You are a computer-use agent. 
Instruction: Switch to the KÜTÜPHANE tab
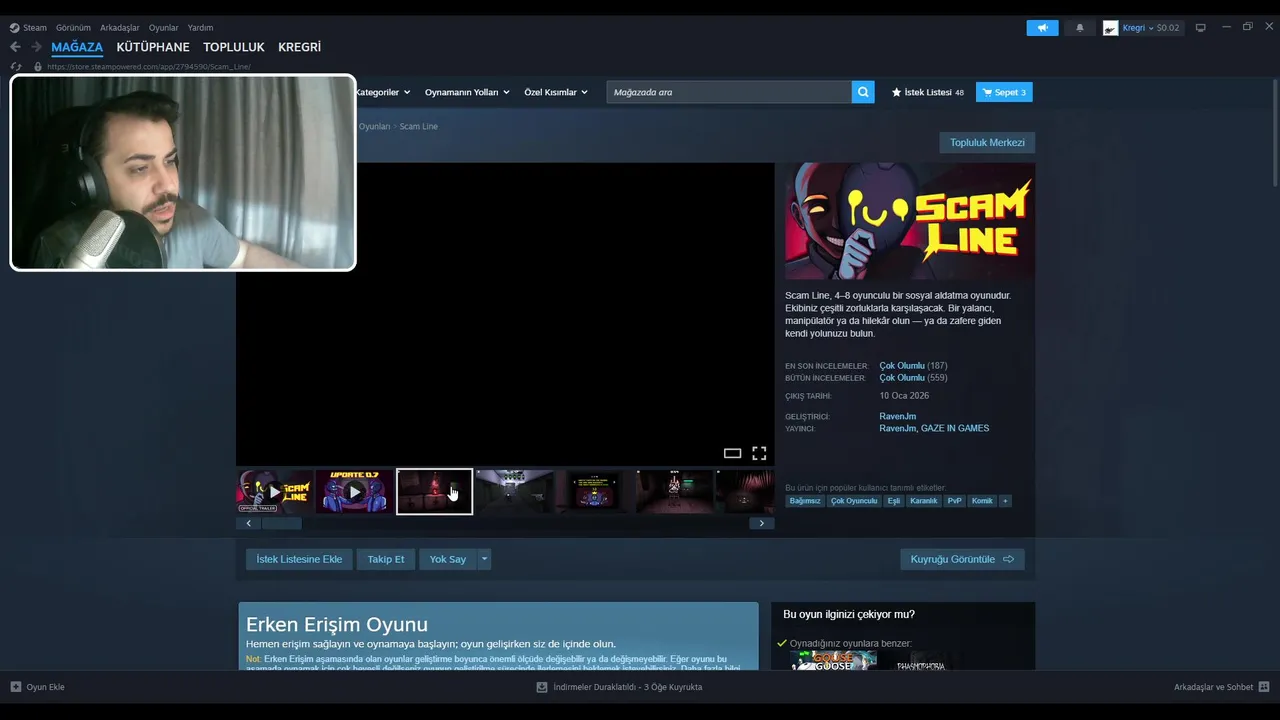(x=153, y=47)
